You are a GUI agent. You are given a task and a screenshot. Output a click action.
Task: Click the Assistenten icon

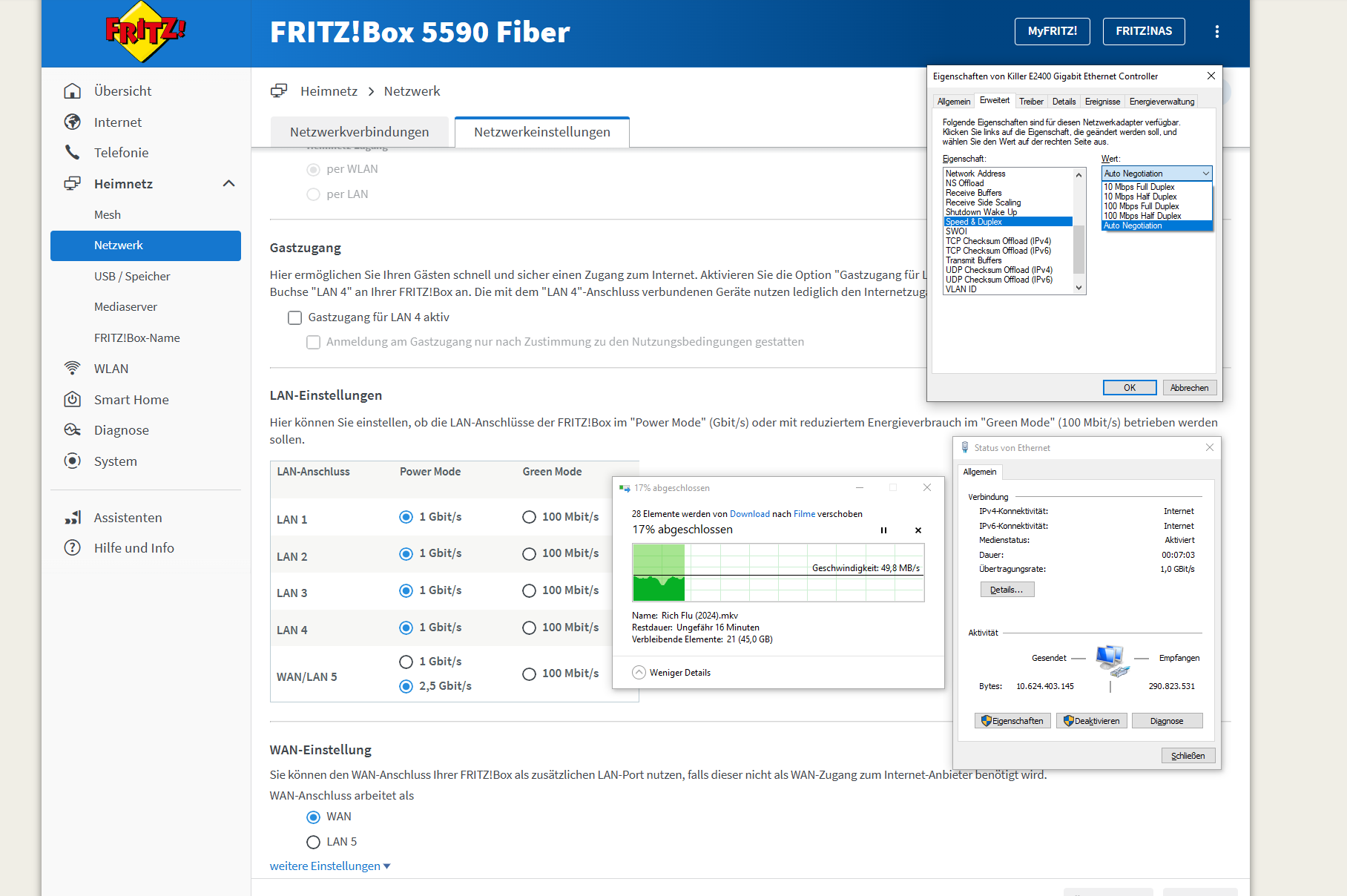click(x=72, y=517)
